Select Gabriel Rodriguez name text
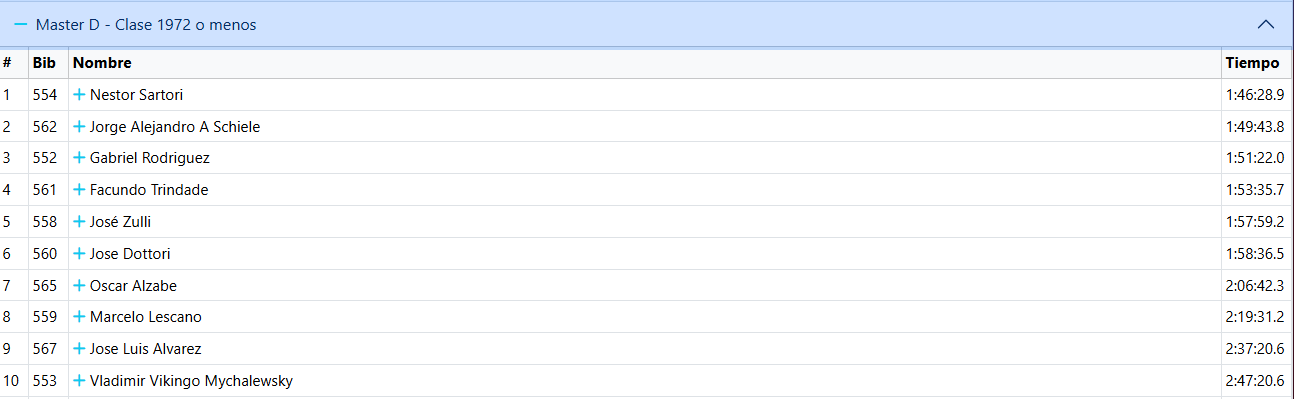The image size is (1294, 399). click(x=150, y=158)
